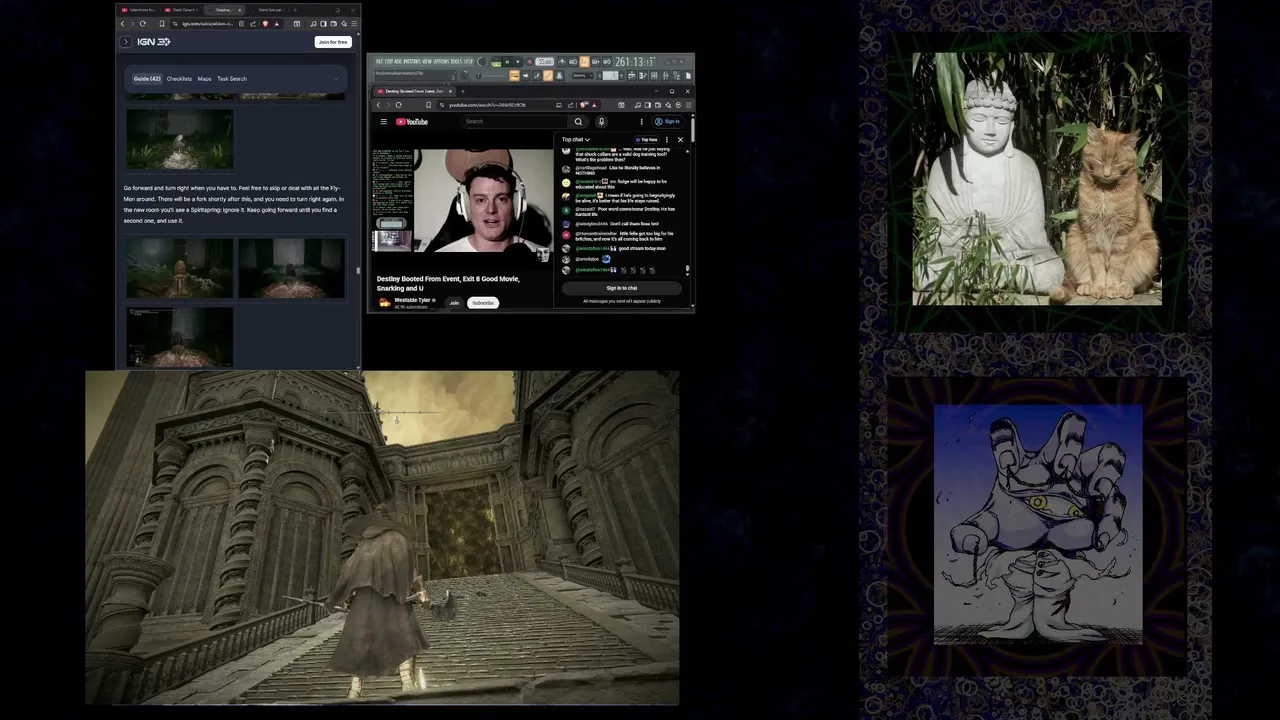The width and height of the screenshot is (1280, 720).
Task: Open the Top fans badge
Action: click(x=647, y=140)
